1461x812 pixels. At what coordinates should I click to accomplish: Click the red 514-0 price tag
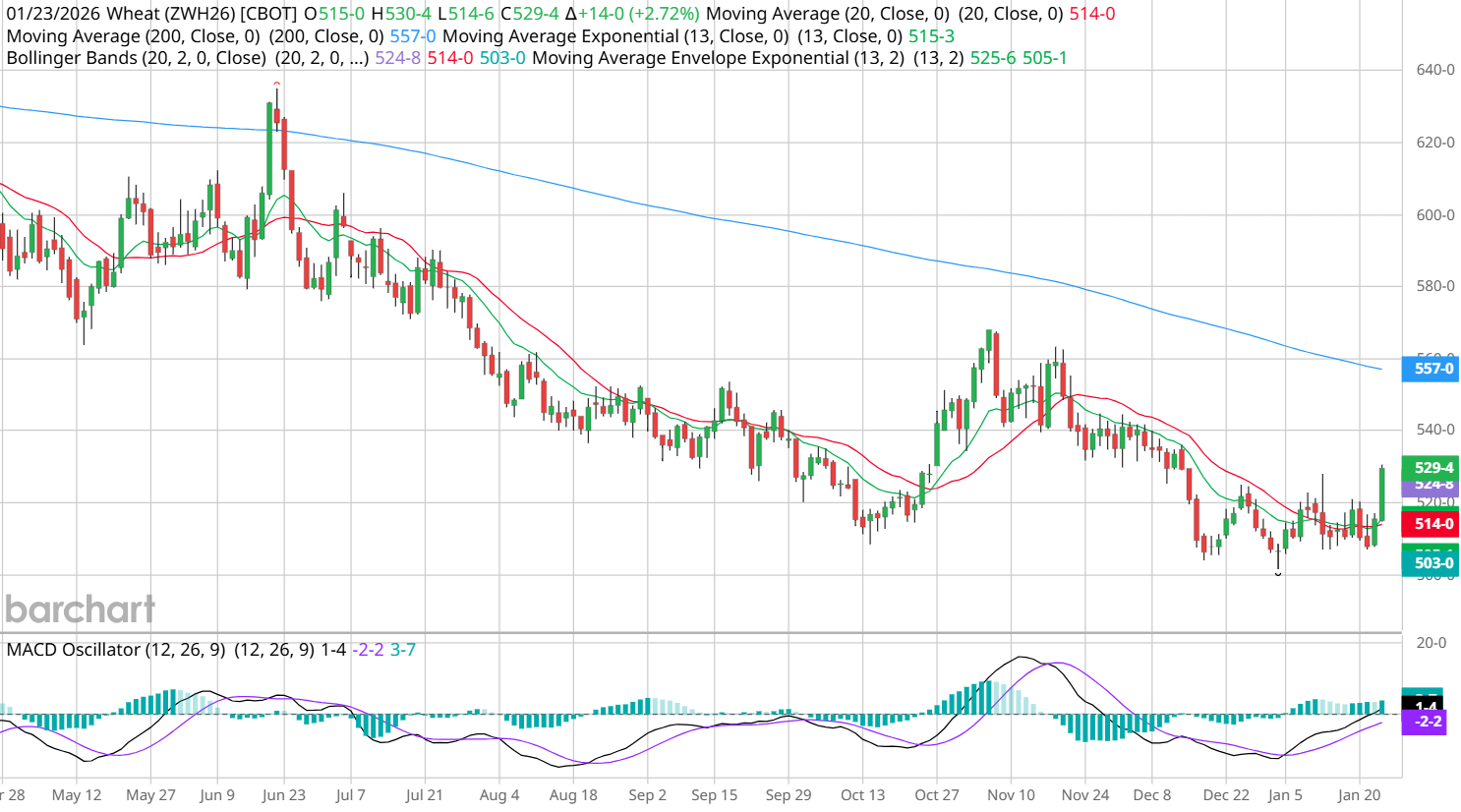[x=1432, y=524]
